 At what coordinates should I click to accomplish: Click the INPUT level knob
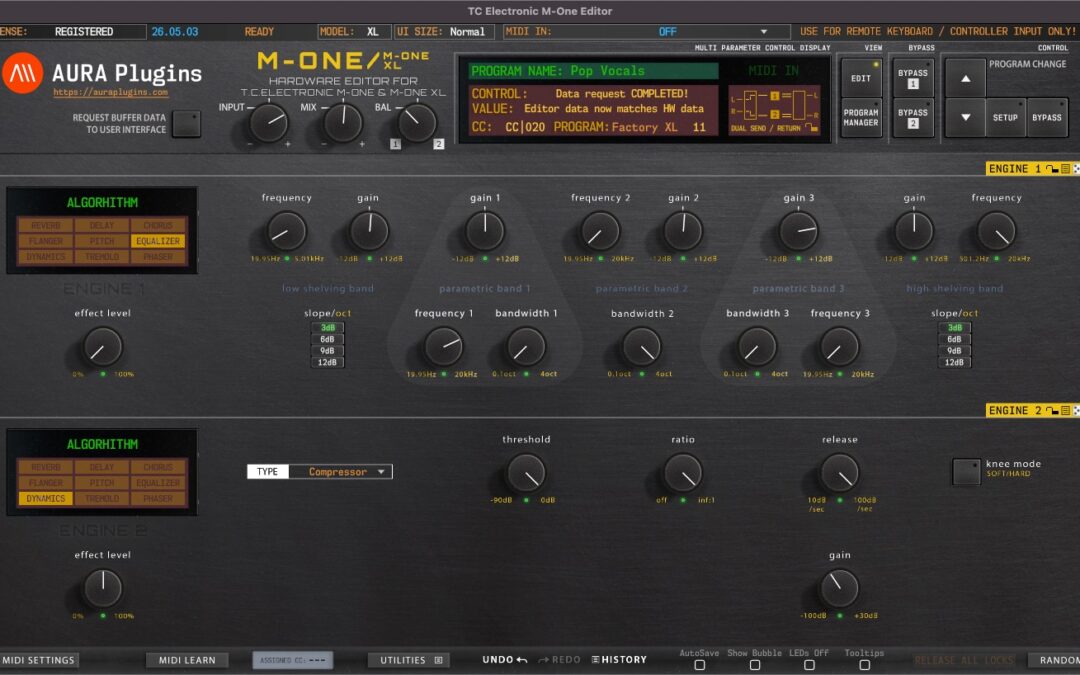269,123
